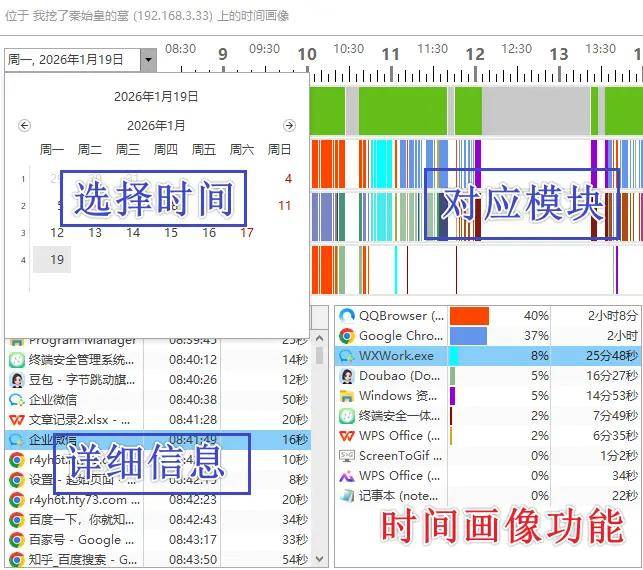Select day 17 in the calendar
Image resolution: width=643 pixels, height=570 pixels.
coord(247,233)
